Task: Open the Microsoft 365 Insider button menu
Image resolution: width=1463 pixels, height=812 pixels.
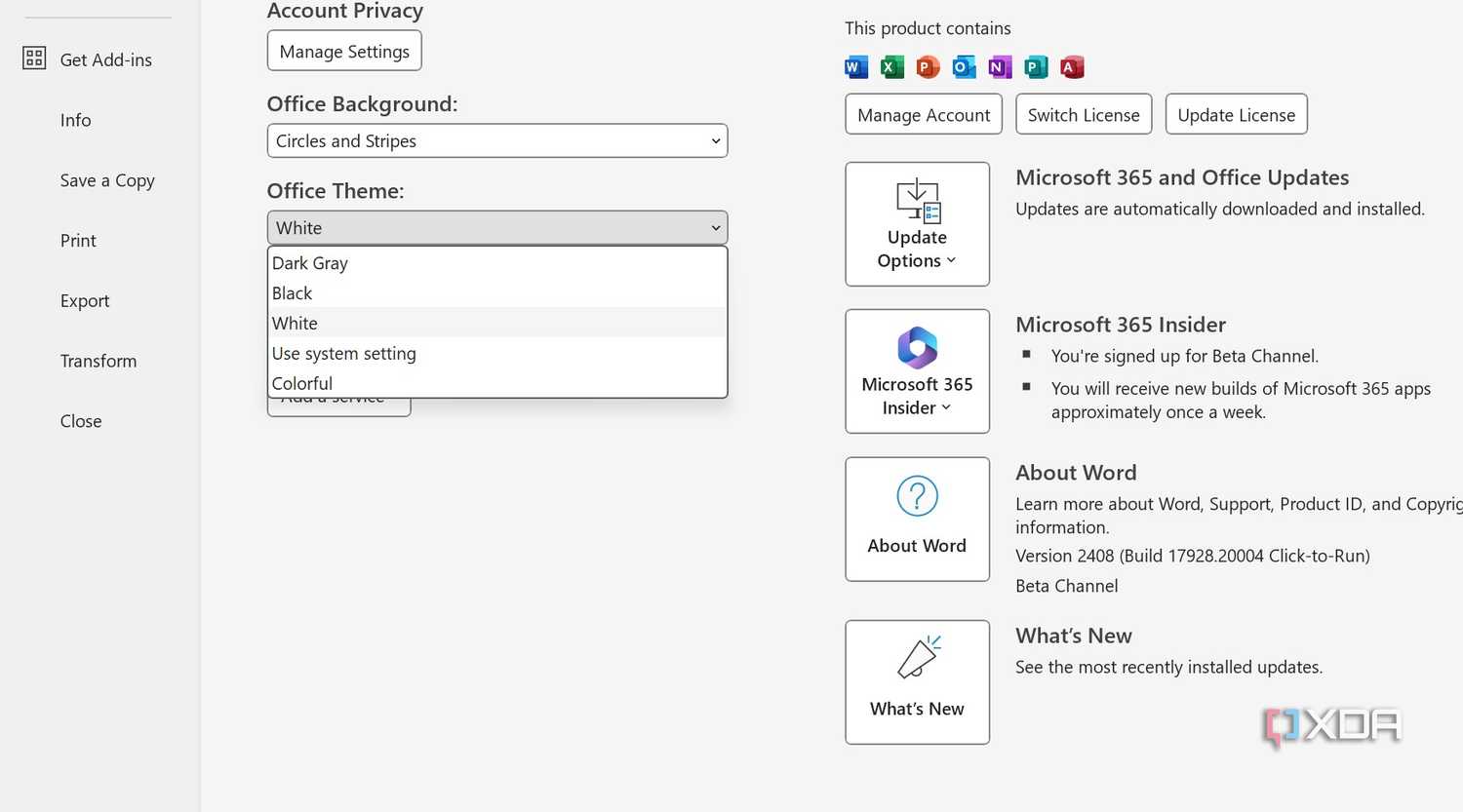Action: point(917,371)
